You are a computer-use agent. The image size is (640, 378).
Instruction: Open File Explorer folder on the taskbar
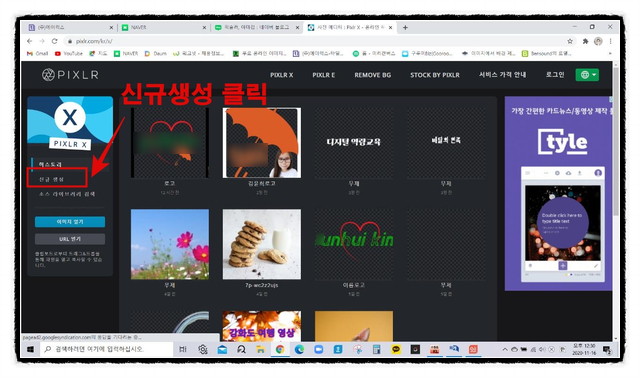click(260, 349)
